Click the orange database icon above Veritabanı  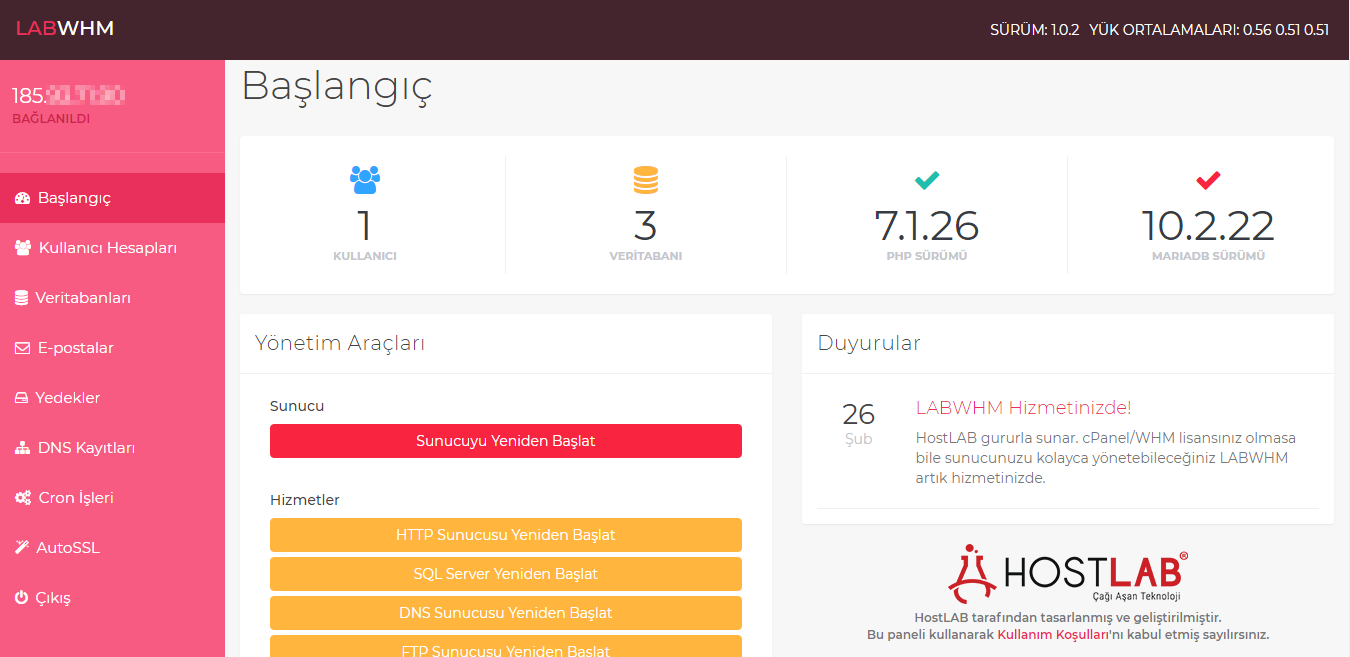[646, 180]
